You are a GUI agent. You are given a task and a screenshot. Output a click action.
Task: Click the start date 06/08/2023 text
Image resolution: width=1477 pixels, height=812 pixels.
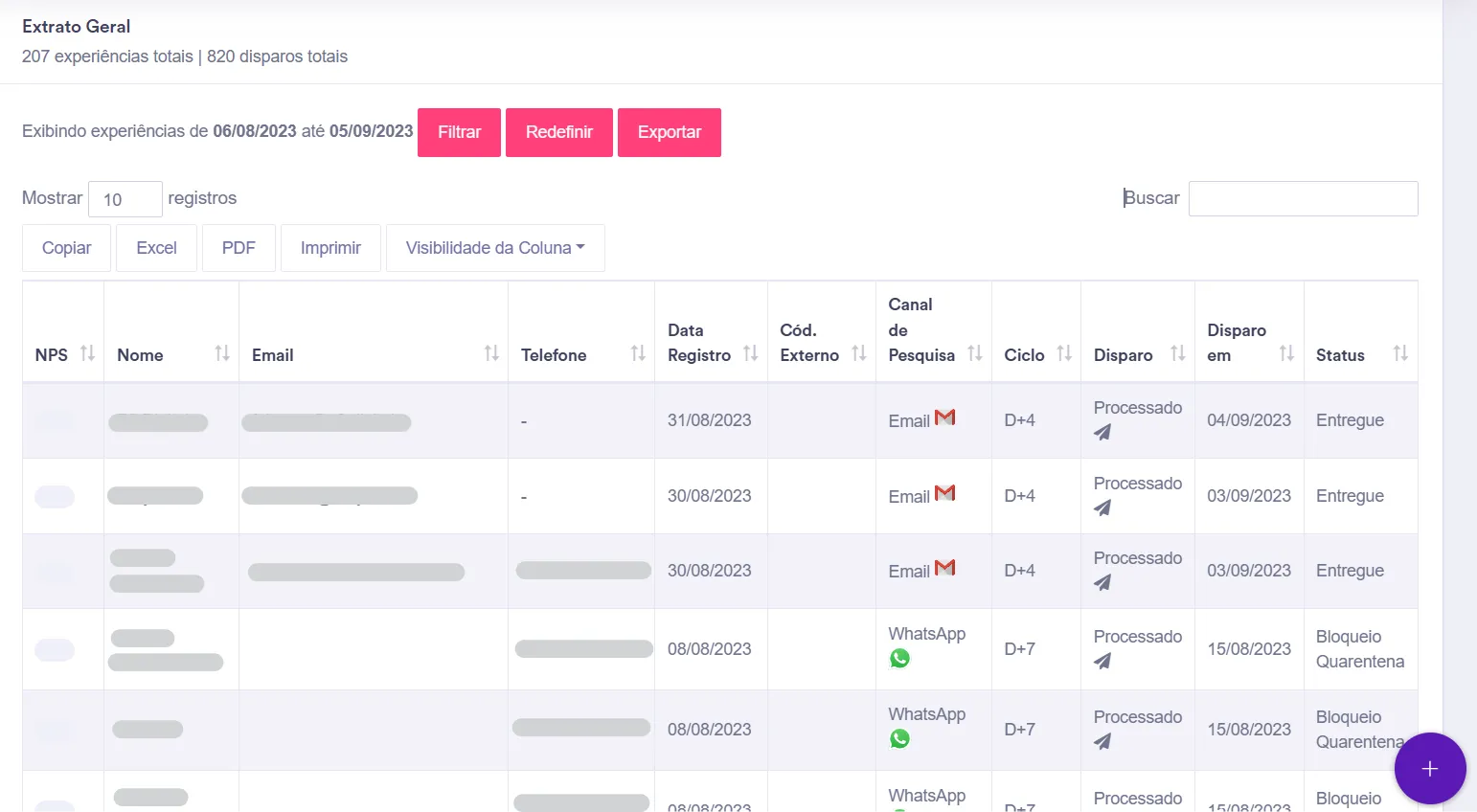click(x=255, y=131)
